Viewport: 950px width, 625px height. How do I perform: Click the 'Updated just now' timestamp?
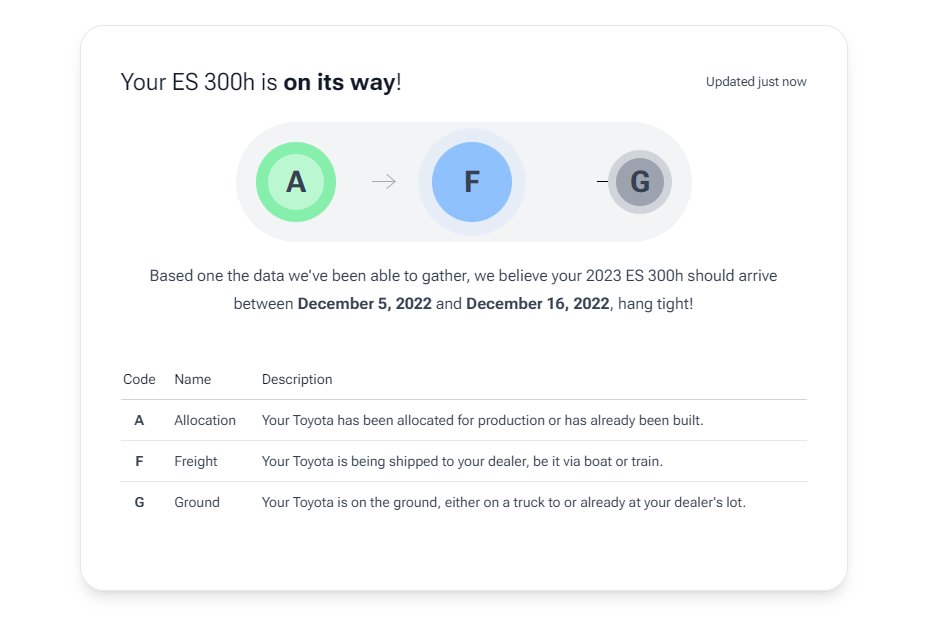click(x=756, y=82)
